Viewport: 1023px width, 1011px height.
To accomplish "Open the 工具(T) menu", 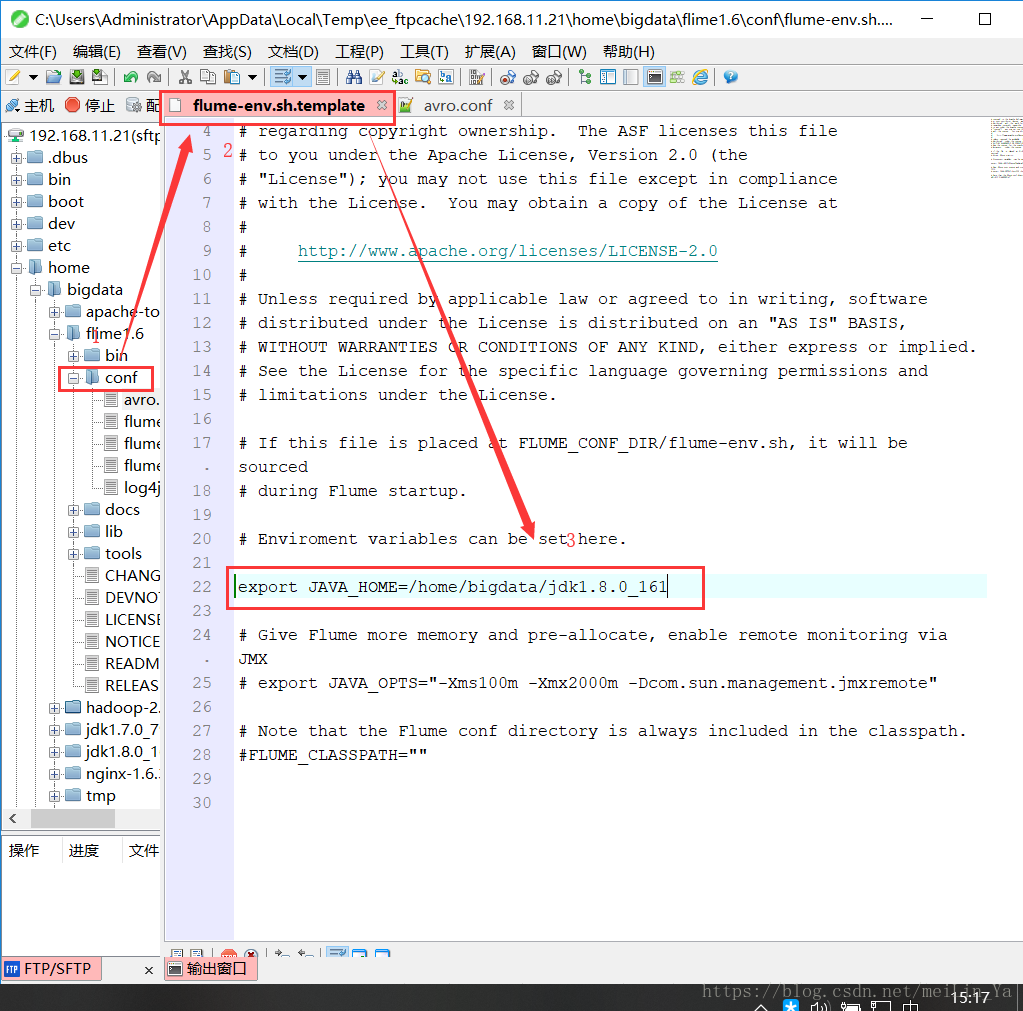I will [424, 52].
